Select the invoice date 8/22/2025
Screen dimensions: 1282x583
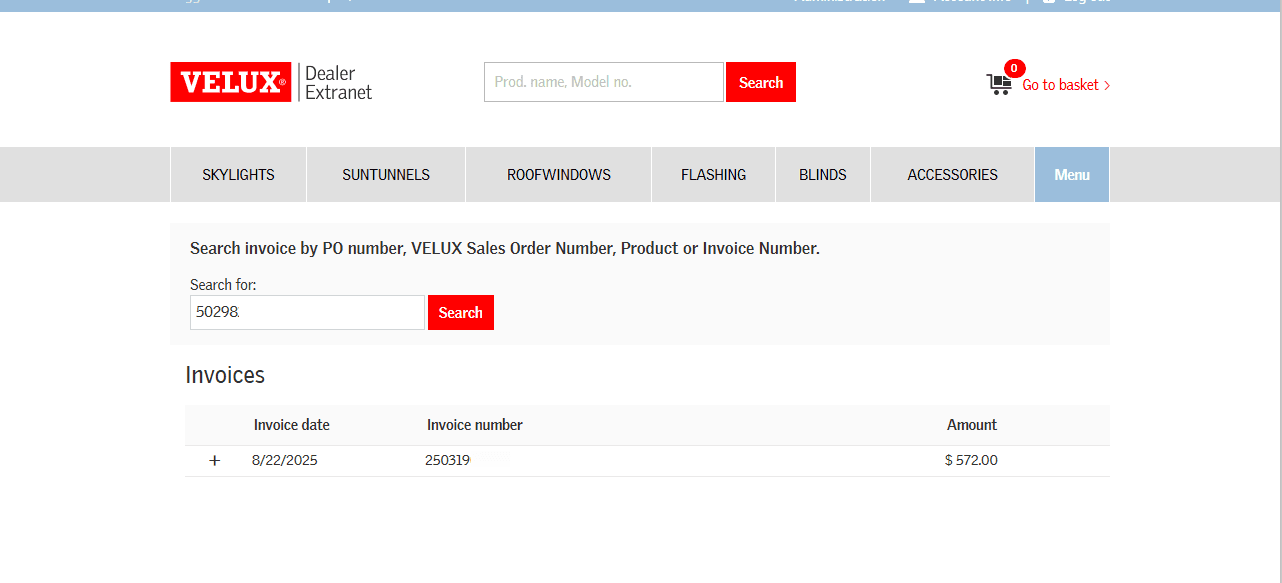point(285,461)
